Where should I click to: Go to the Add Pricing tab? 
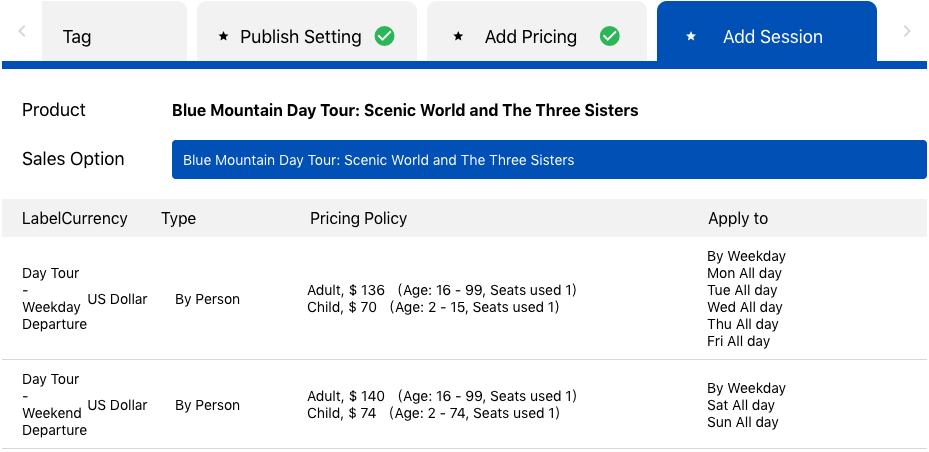tap(530, 37)
